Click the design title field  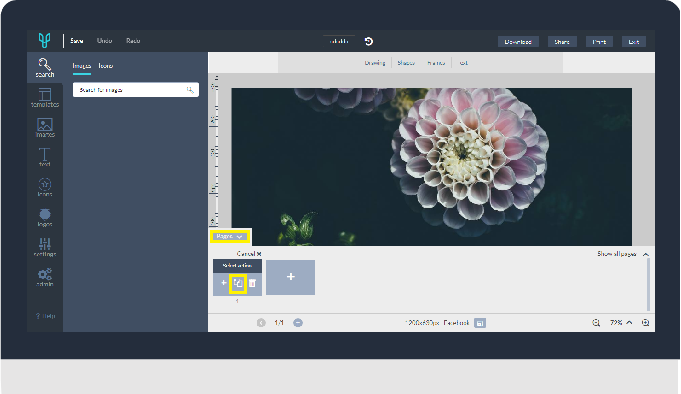pos(339,41)
